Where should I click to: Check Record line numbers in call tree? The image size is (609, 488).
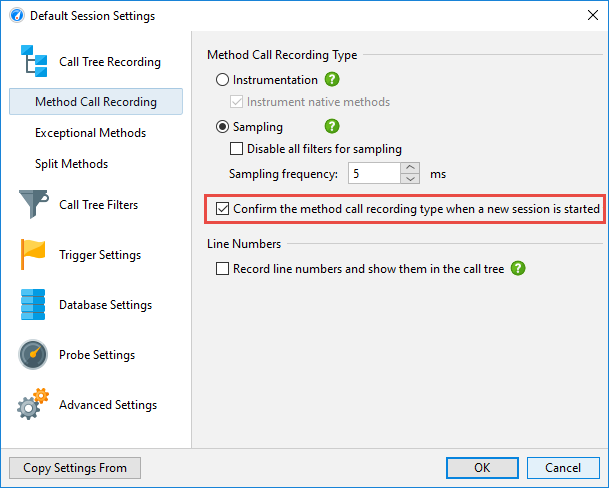coord(222,268)
